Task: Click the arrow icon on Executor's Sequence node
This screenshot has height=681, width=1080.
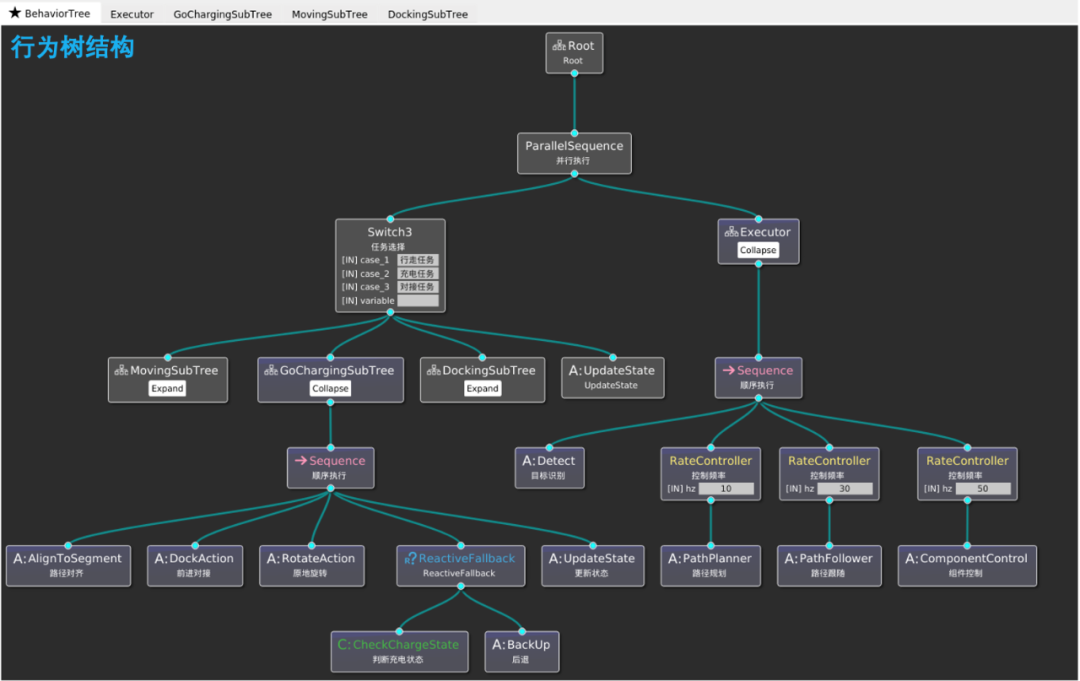Action: (x=729, y=370)
